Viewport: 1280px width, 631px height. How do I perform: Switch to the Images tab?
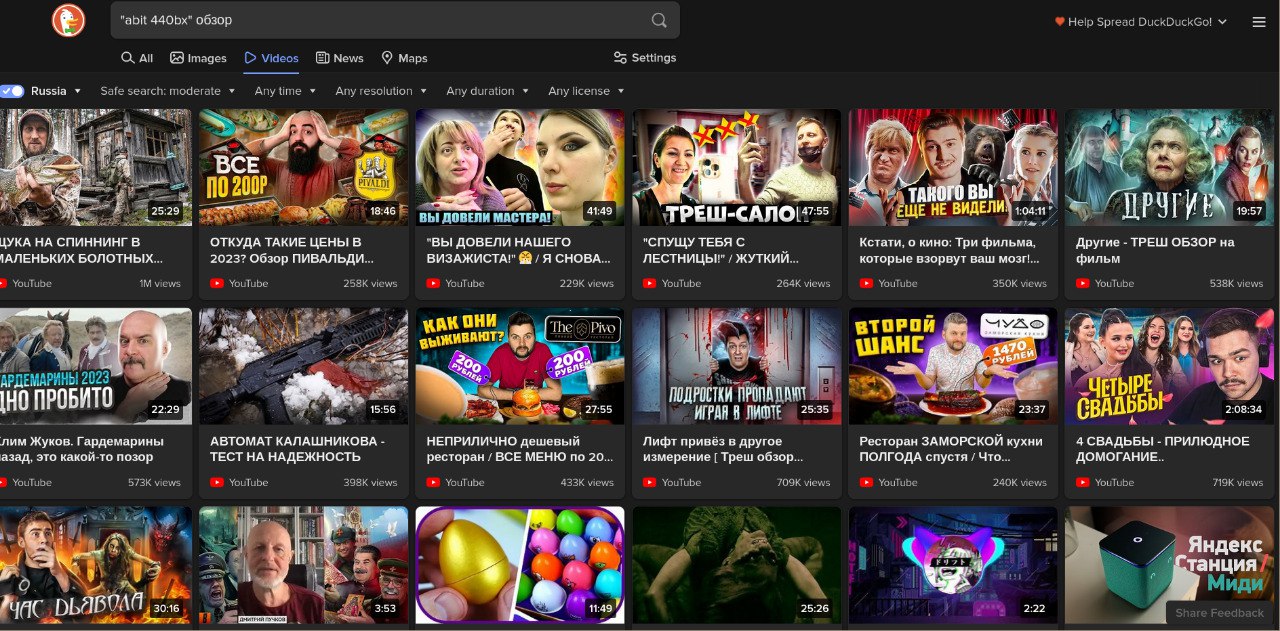tap(198, 58)
